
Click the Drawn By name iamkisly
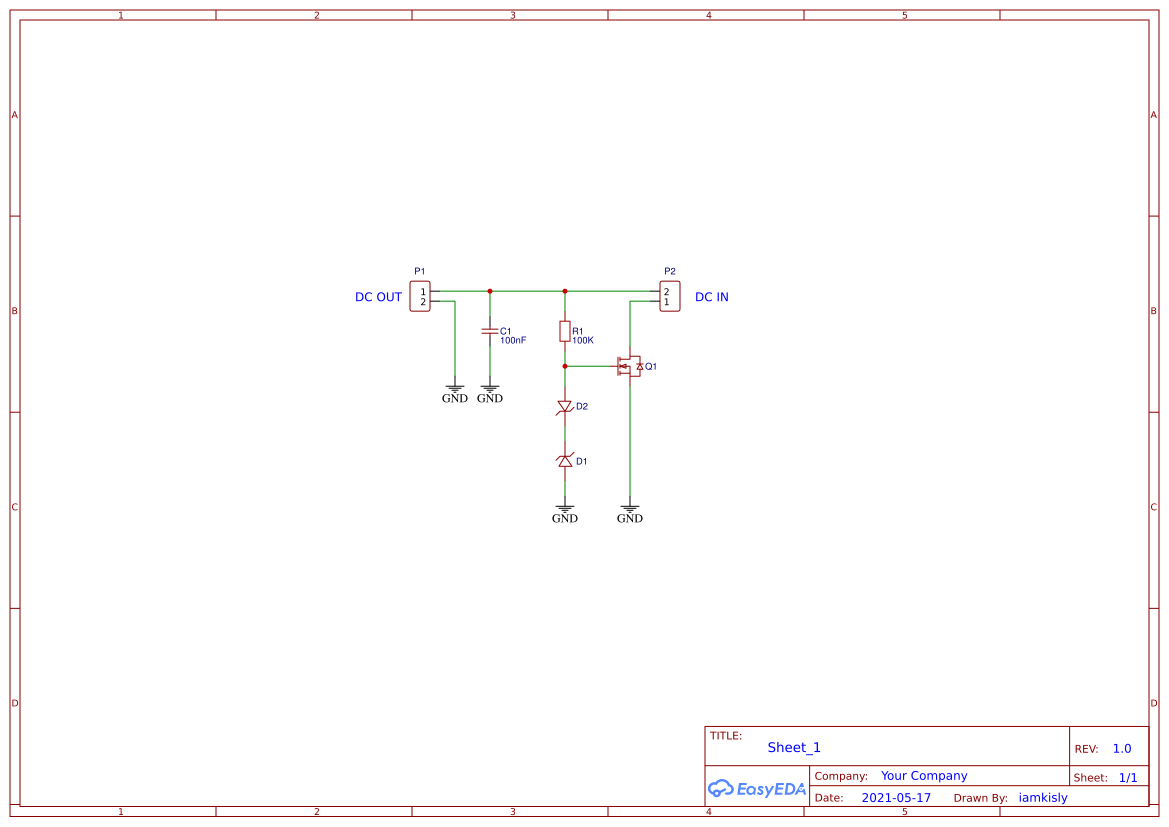pos(1043,797)
